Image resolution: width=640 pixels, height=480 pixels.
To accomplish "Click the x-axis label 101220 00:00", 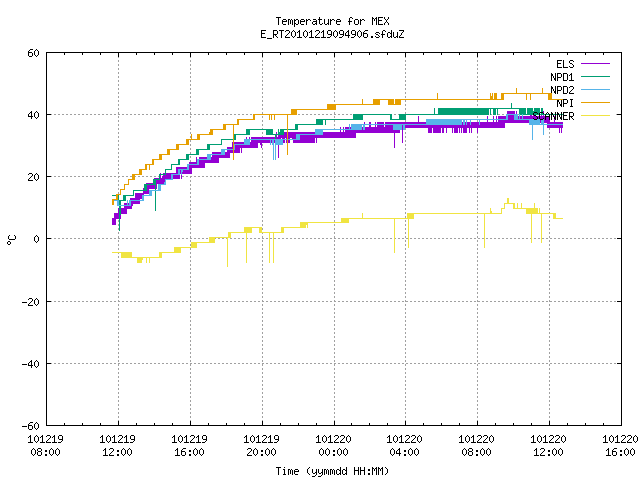I will (x=333, y=446).
